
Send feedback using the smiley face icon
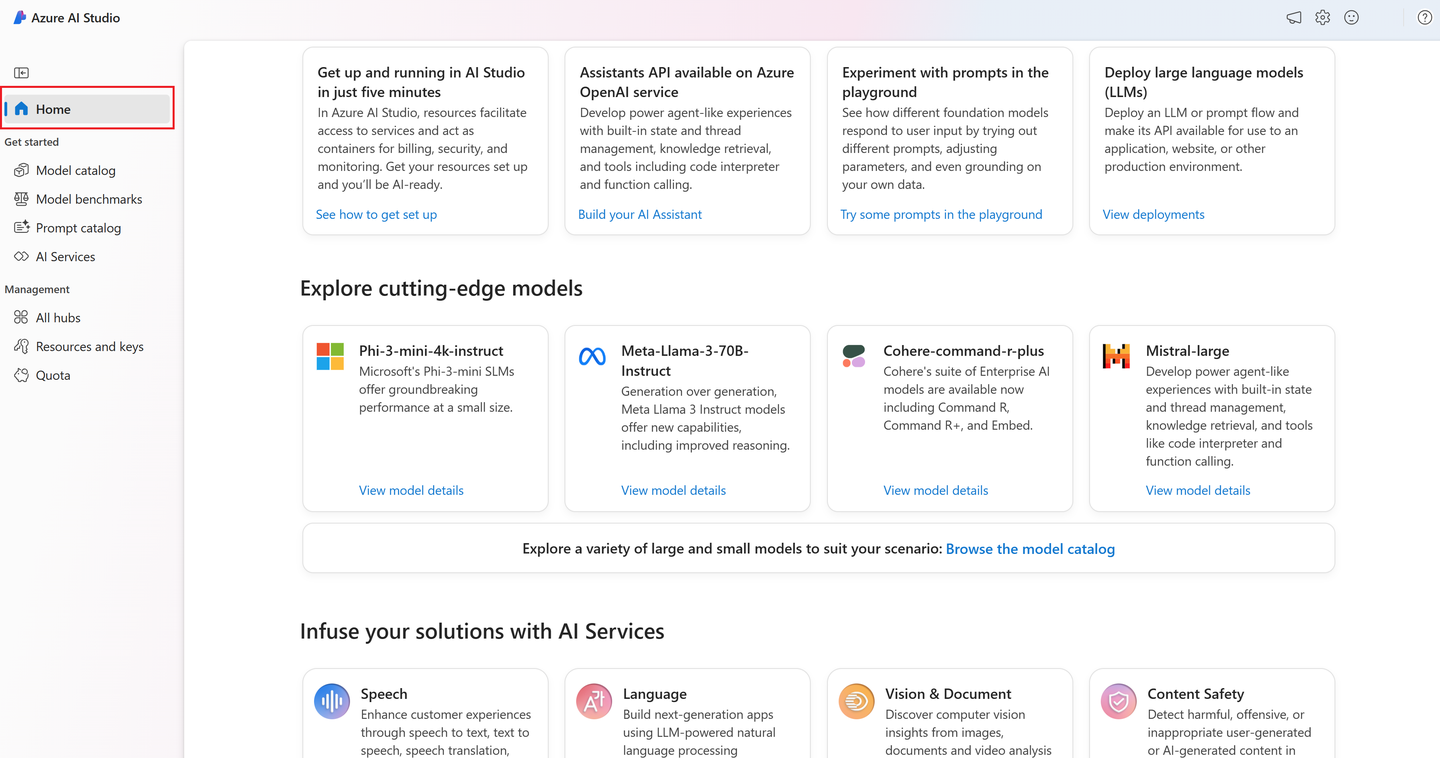[x=1351, y=17]
